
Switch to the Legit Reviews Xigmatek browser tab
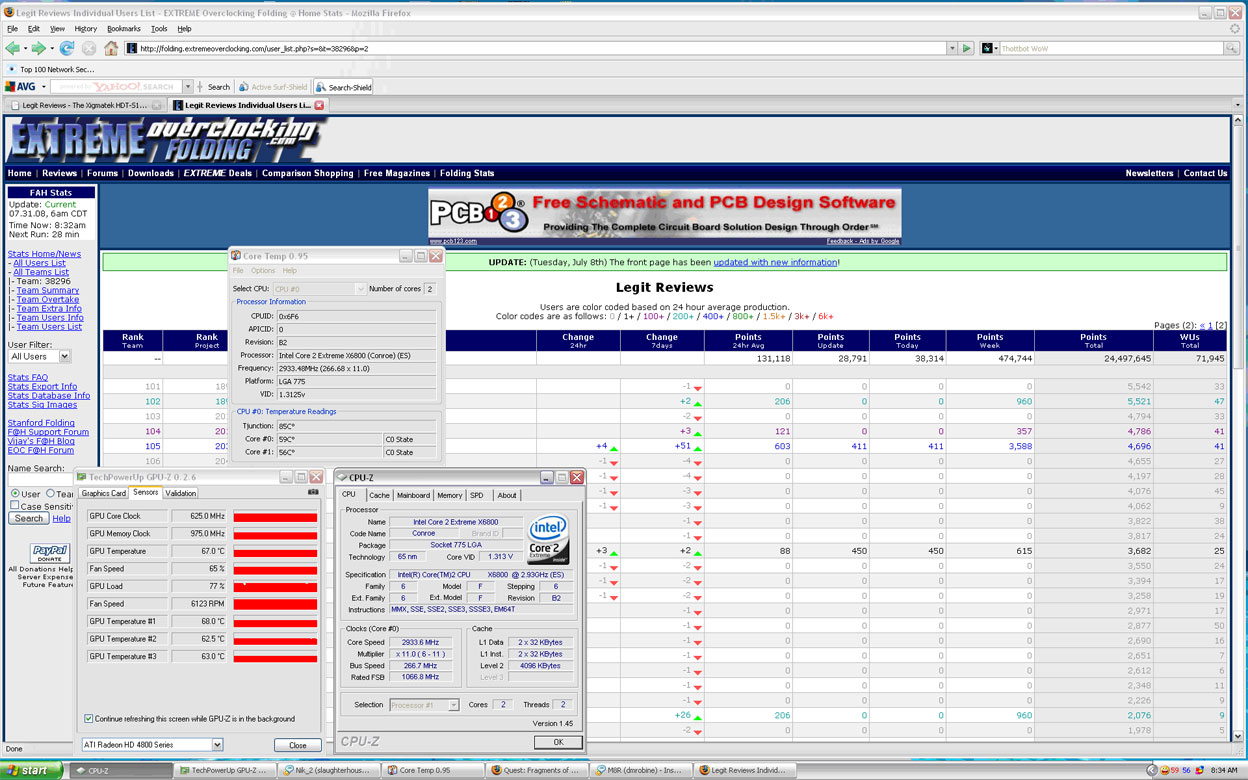(85, 105)
